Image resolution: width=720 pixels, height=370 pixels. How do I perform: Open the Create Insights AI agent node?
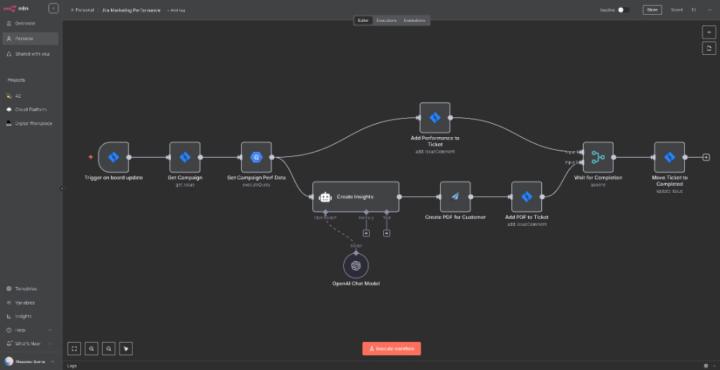[355, 196]
